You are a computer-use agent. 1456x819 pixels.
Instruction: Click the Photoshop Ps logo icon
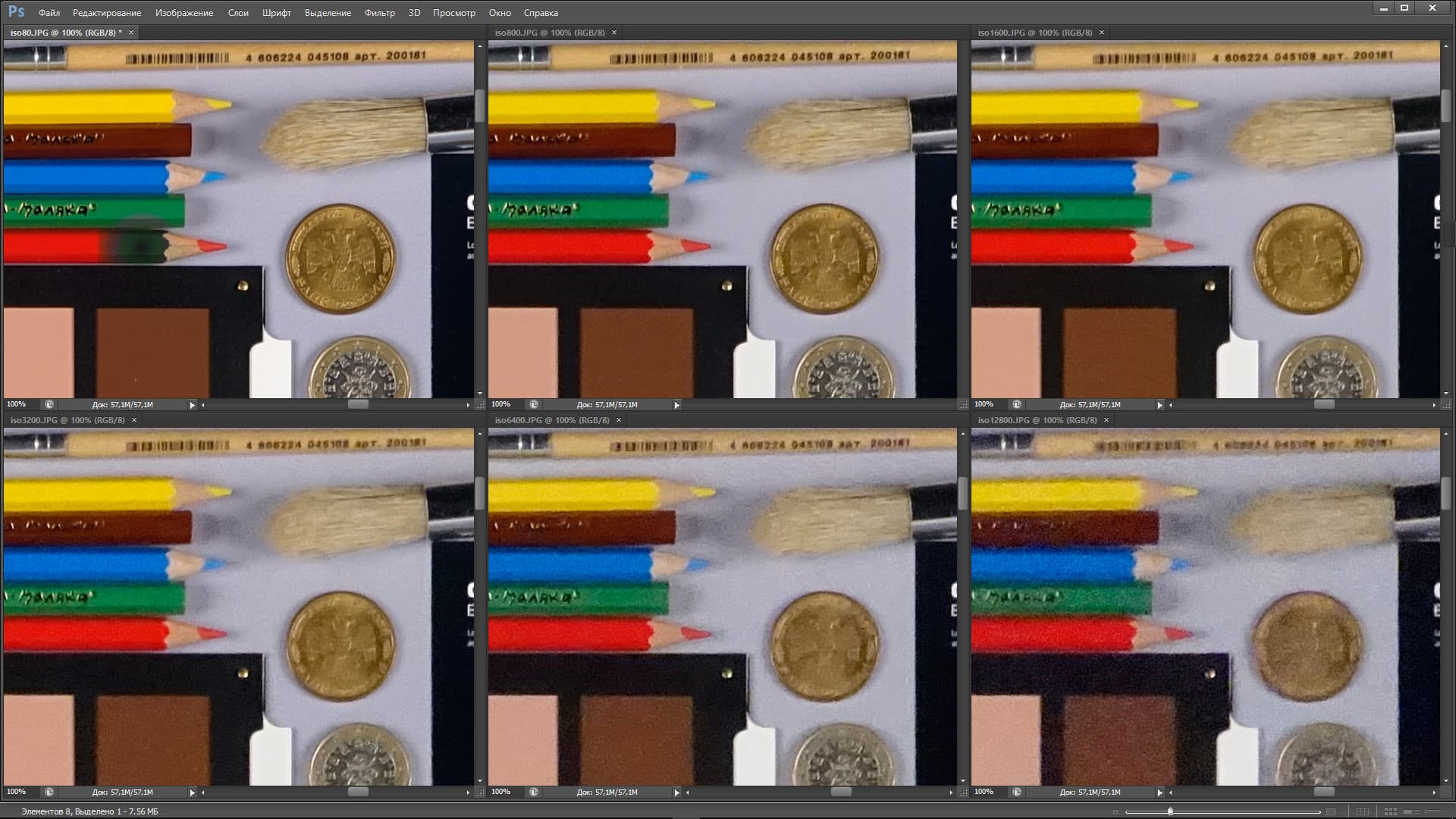pyautogui.click(x=16, y=11)
